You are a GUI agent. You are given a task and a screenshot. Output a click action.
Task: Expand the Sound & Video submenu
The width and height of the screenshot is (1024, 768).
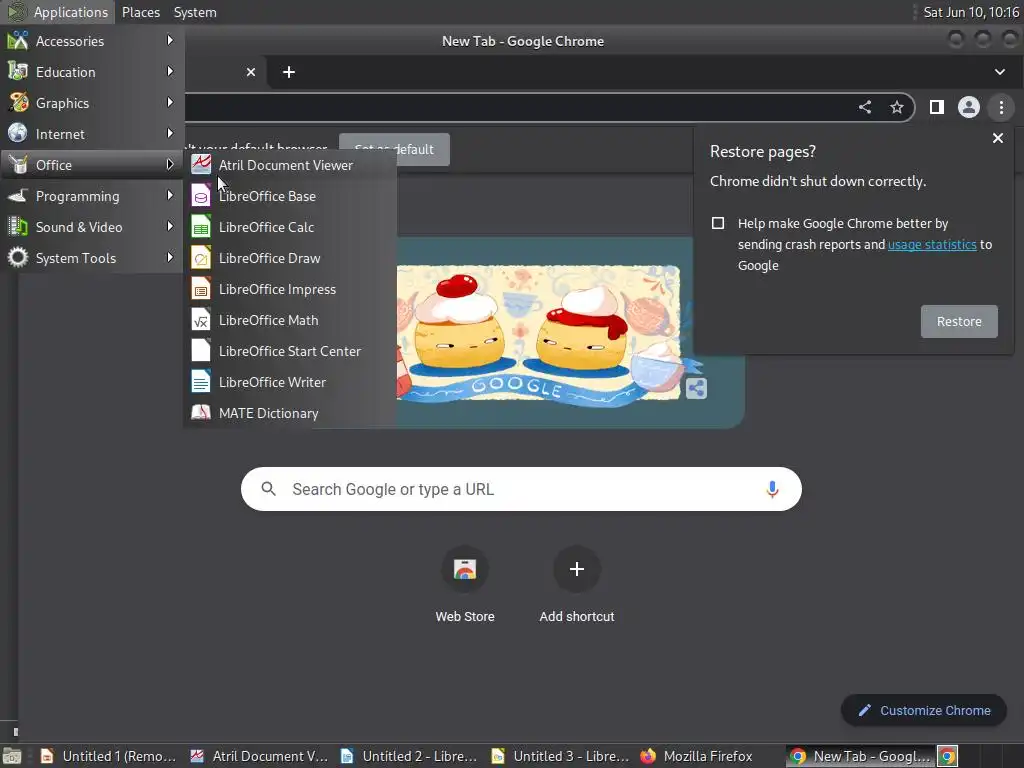[92, 227]
